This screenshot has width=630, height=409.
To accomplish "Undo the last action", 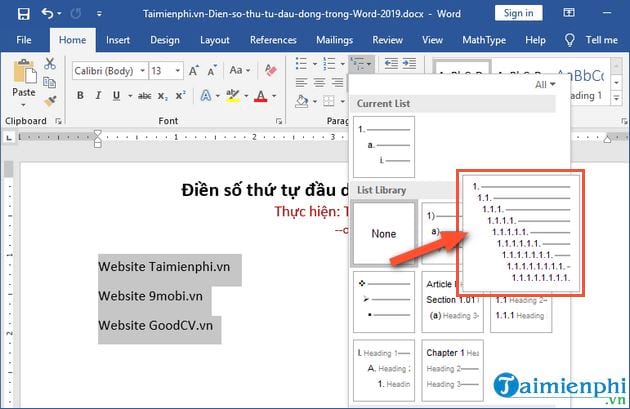I will (x=47, y=14).
